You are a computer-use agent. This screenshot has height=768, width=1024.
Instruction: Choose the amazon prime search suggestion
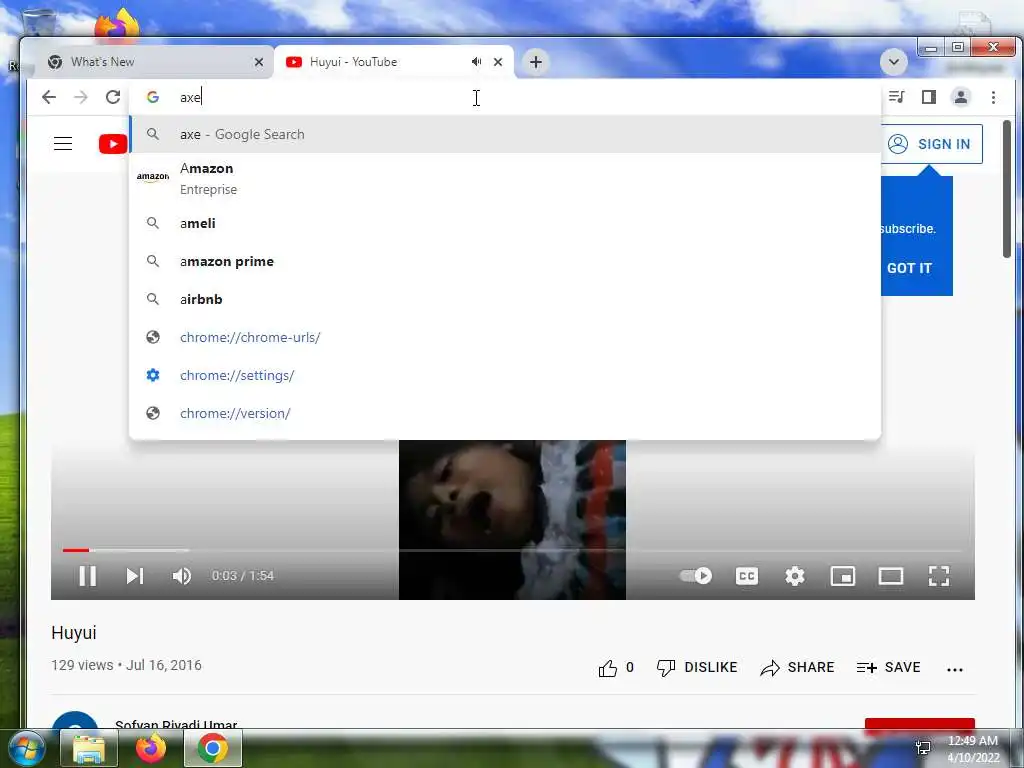click(505, 261)
